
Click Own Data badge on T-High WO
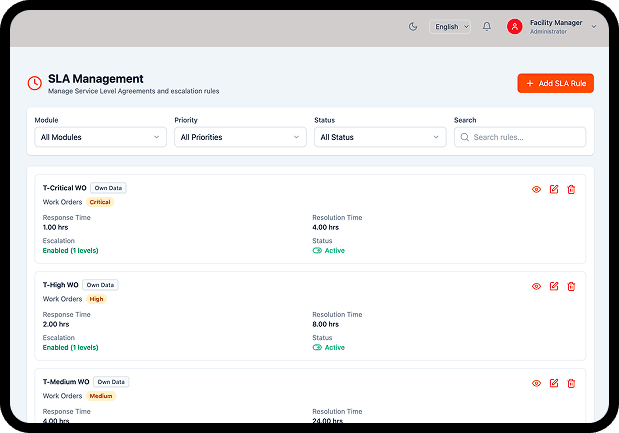click(100, 285)
